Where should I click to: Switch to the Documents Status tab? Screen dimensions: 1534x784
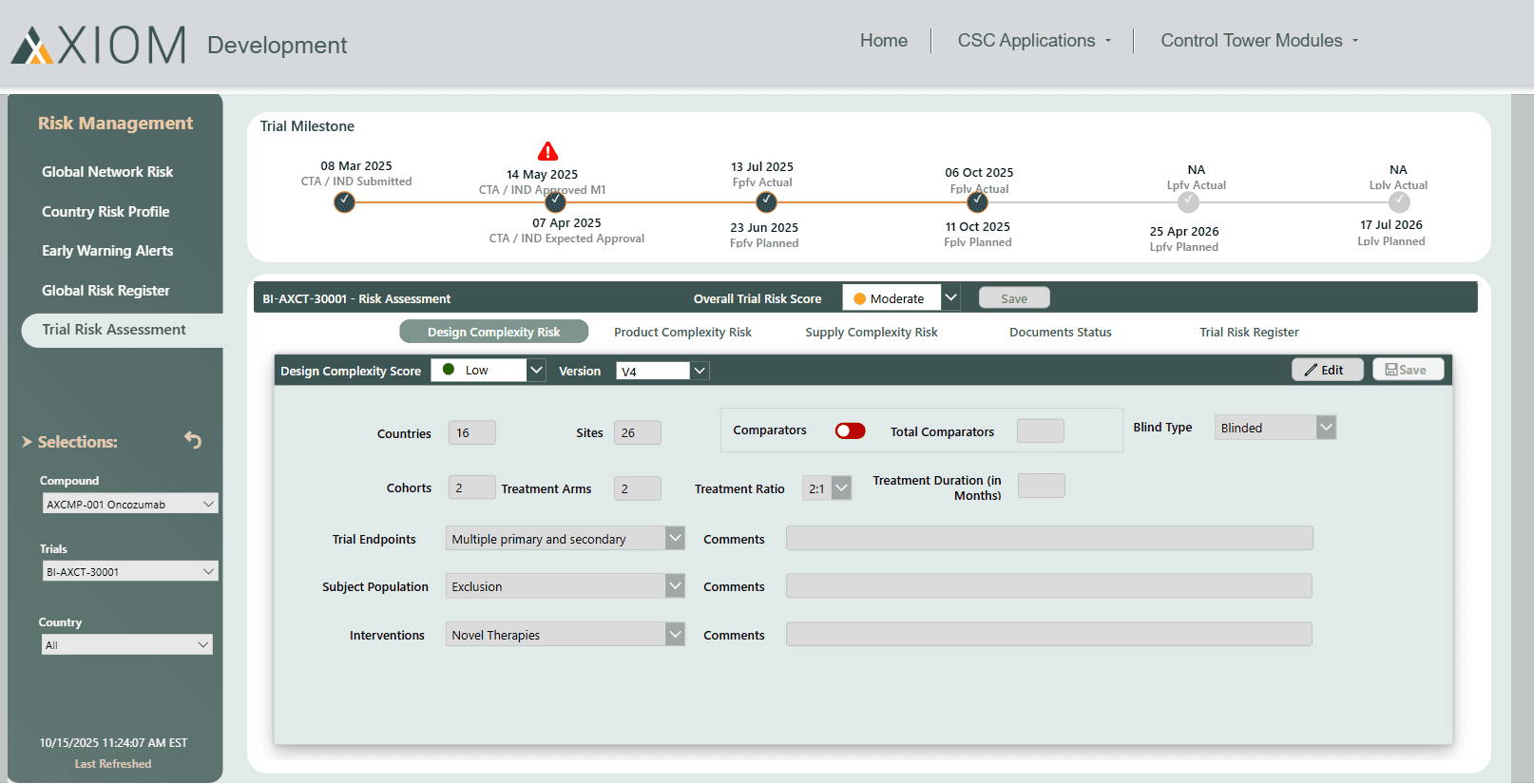coord(1060,332)
